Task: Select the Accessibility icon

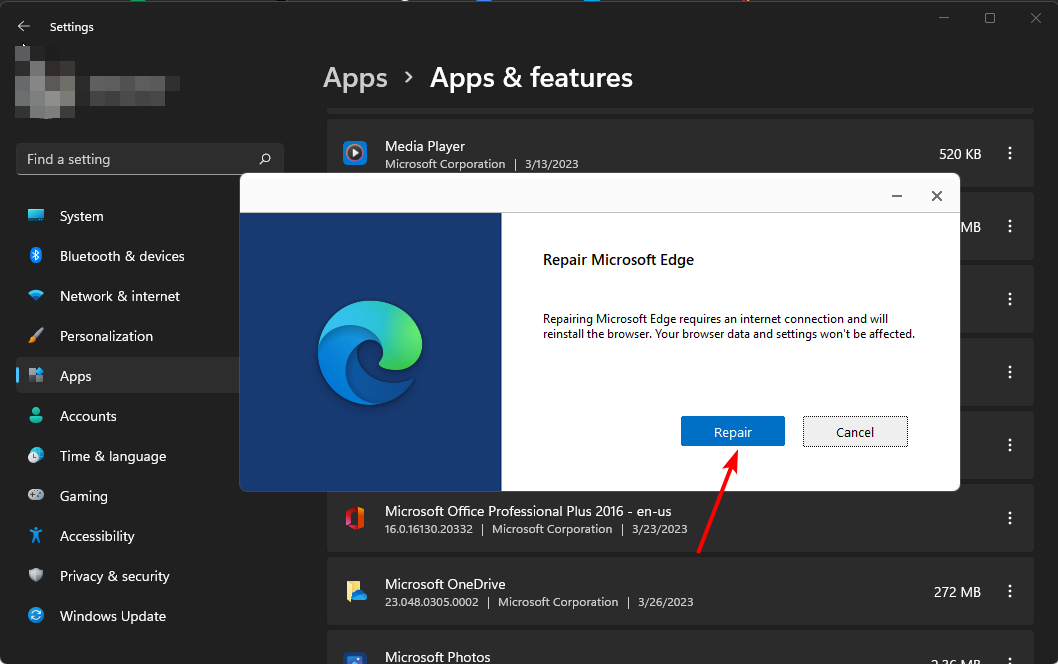Action: (x=34, y=536)
